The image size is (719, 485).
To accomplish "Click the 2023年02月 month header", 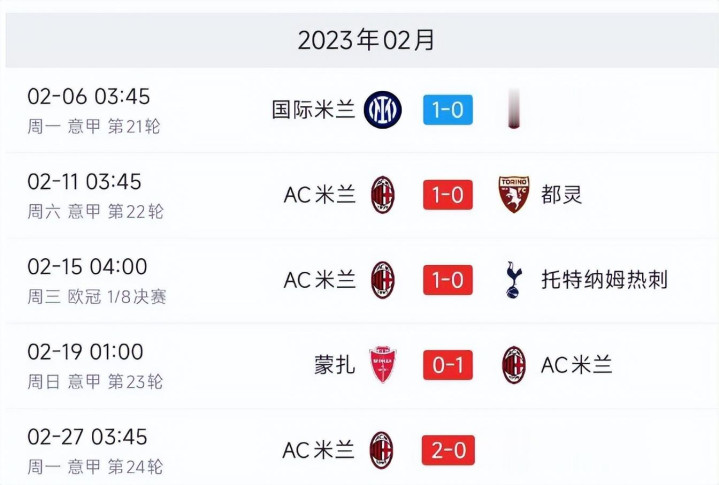I will [x=366, y=41].
